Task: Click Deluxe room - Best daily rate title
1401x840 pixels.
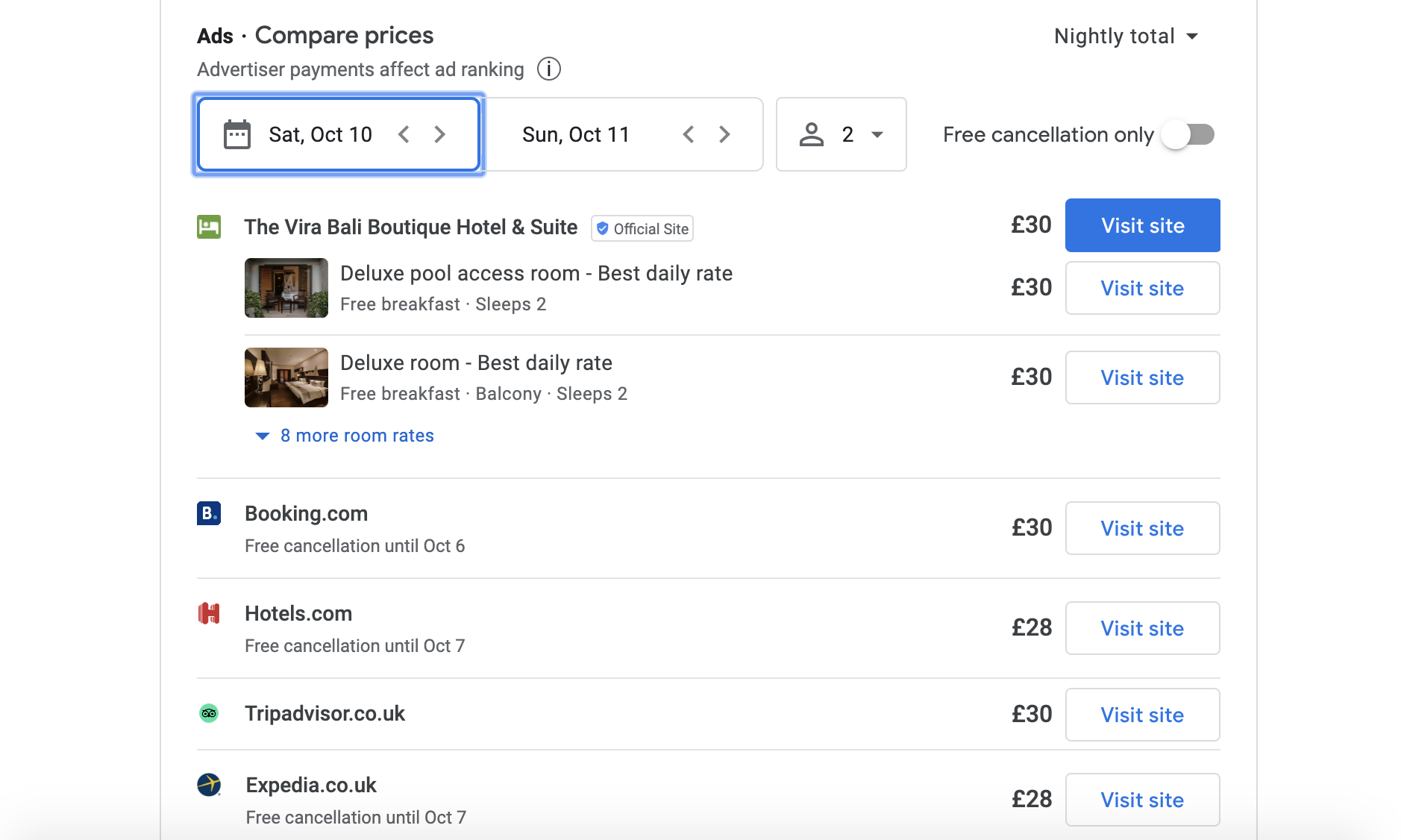Action: tap(476, 363)
